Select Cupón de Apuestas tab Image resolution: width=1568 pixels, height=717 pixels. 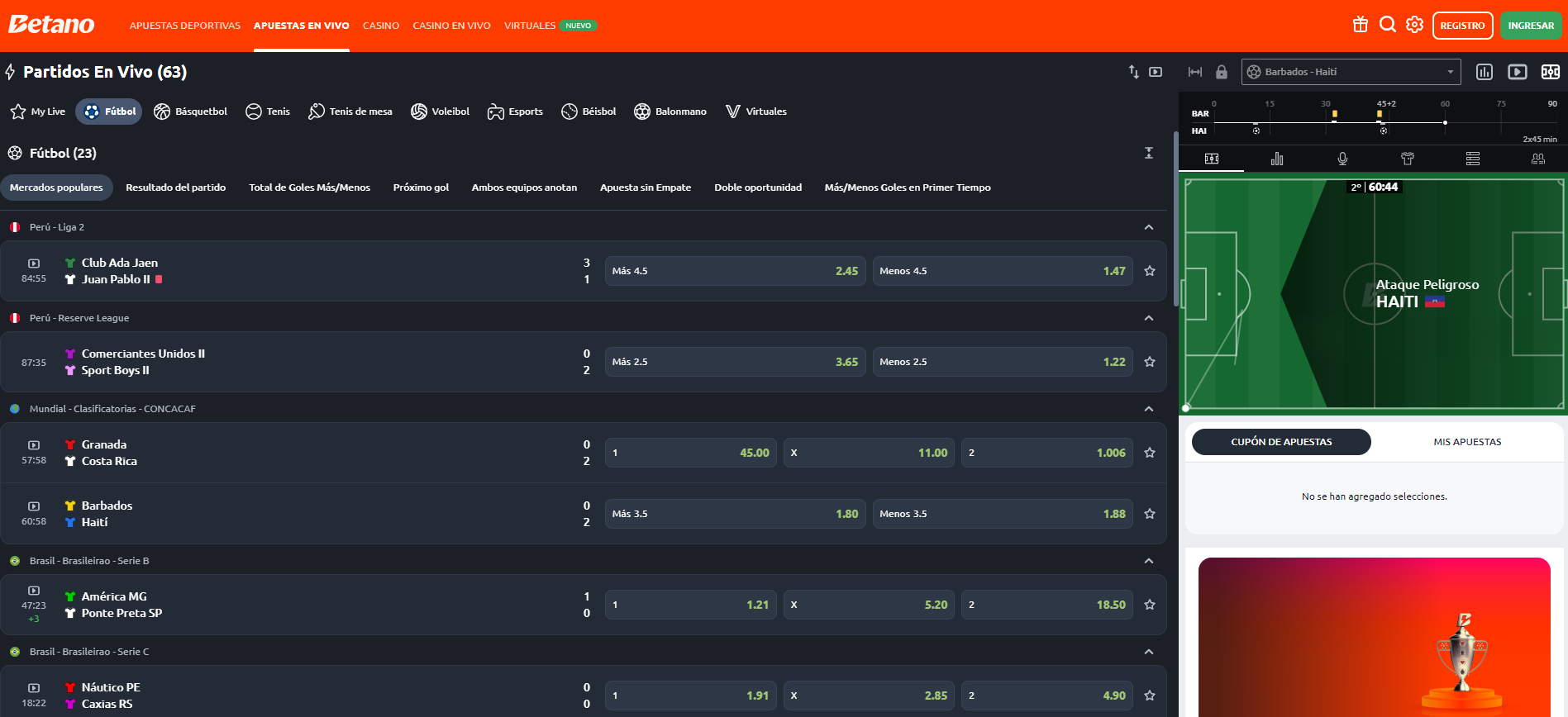1281,442
